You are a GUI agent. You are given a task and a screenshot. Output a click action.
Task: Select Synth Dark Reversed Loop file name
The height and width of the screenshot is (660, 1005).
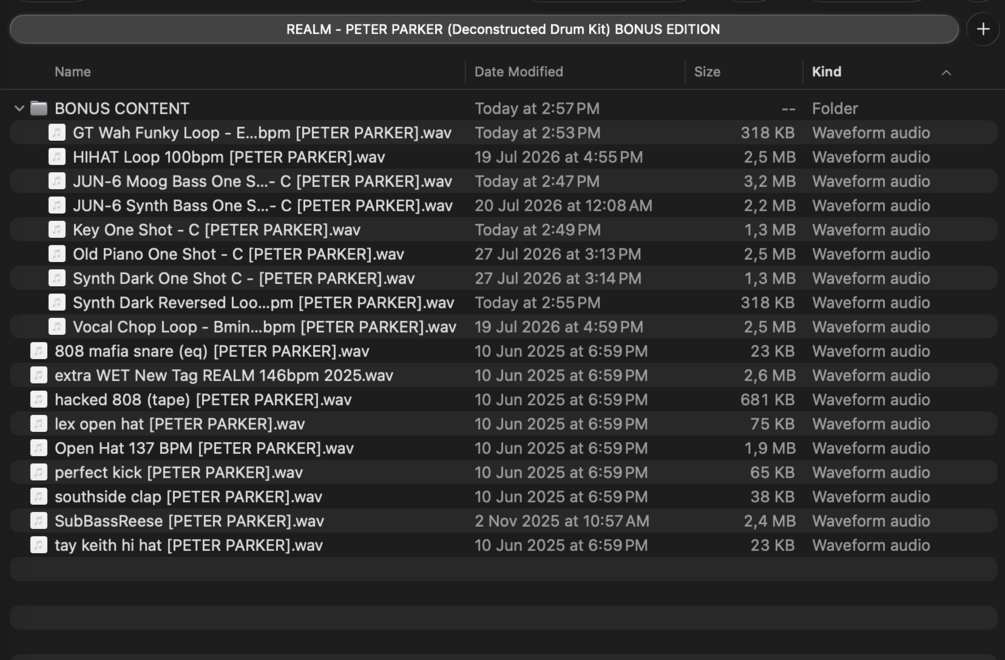(263, 302)
